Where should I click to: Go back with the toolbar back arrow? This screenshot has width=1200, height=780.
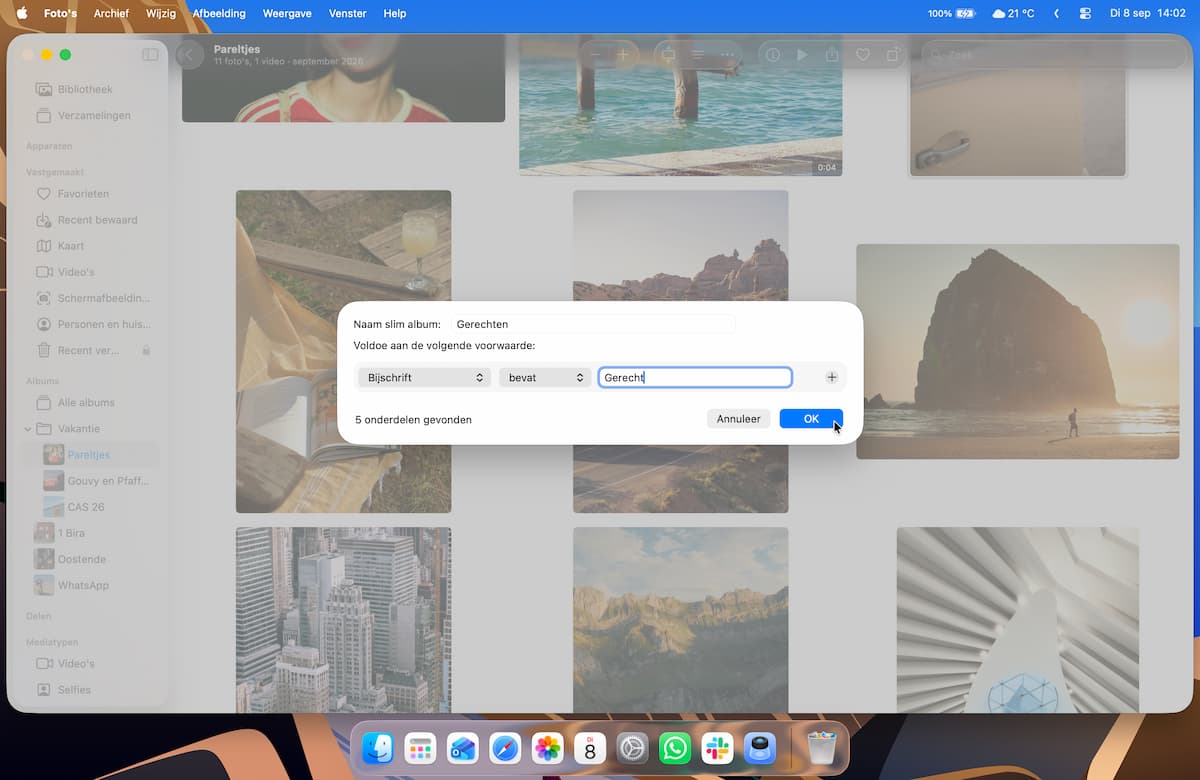click(190, 55)
